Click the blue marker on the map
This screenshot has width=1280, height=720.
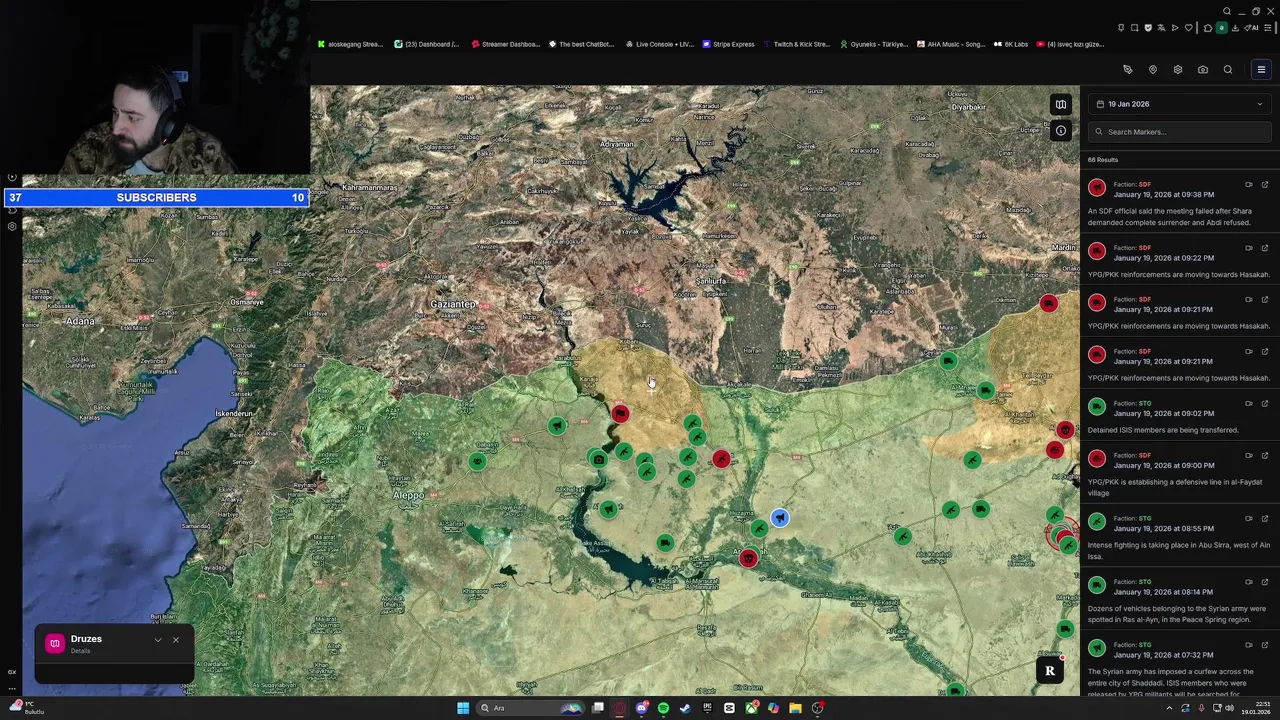pos(779,518)
